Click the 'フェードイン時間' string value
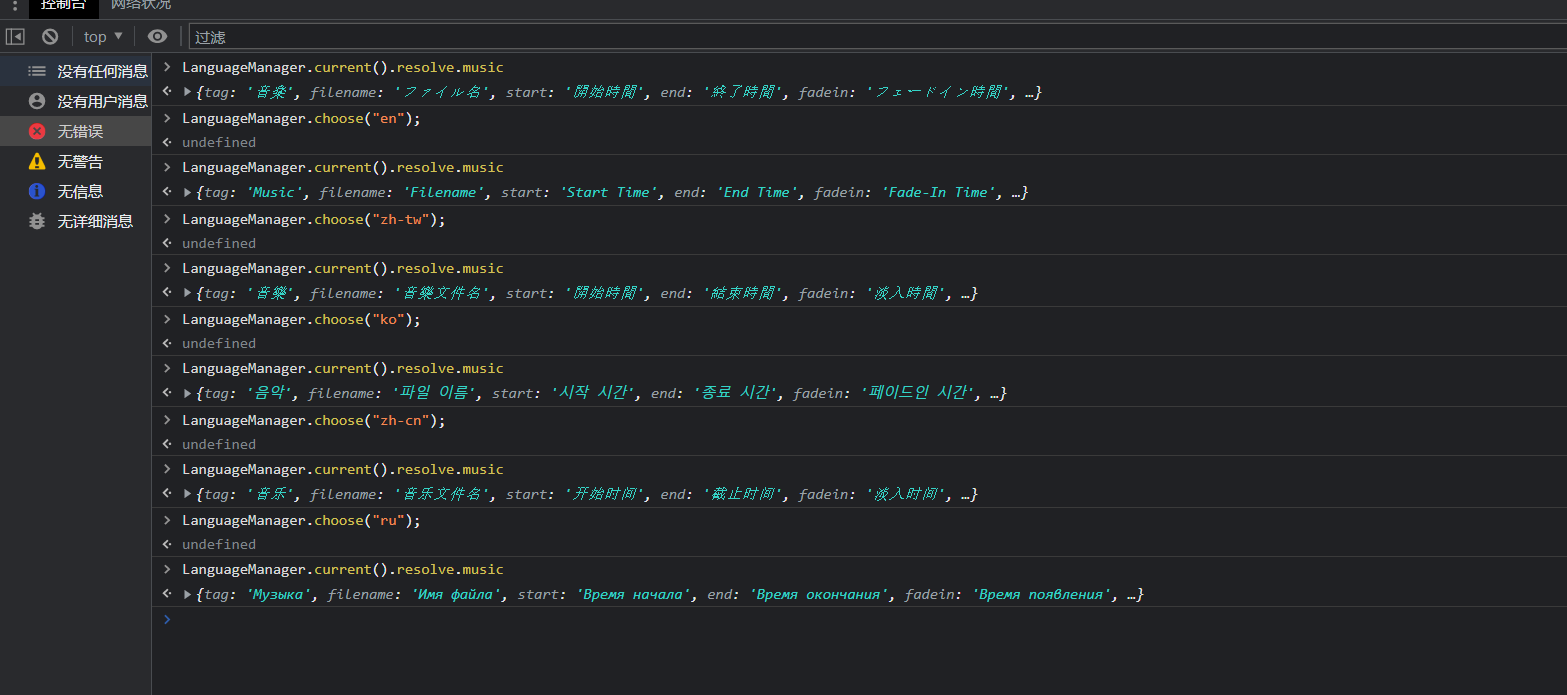The image size is (1567, 695). coord(938,92)
